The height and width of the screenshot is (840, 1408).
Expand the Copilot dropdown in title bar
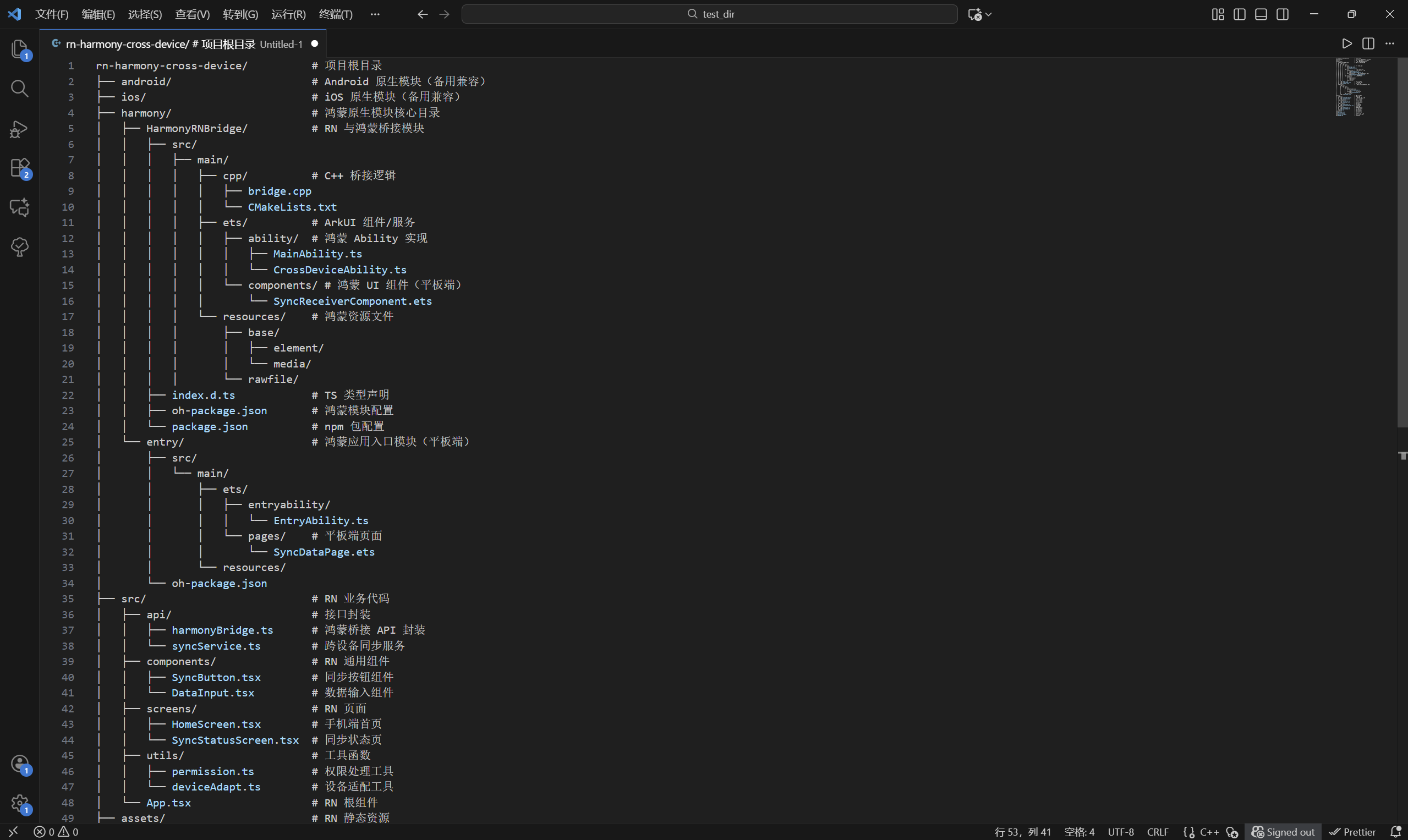click(989, 14)
